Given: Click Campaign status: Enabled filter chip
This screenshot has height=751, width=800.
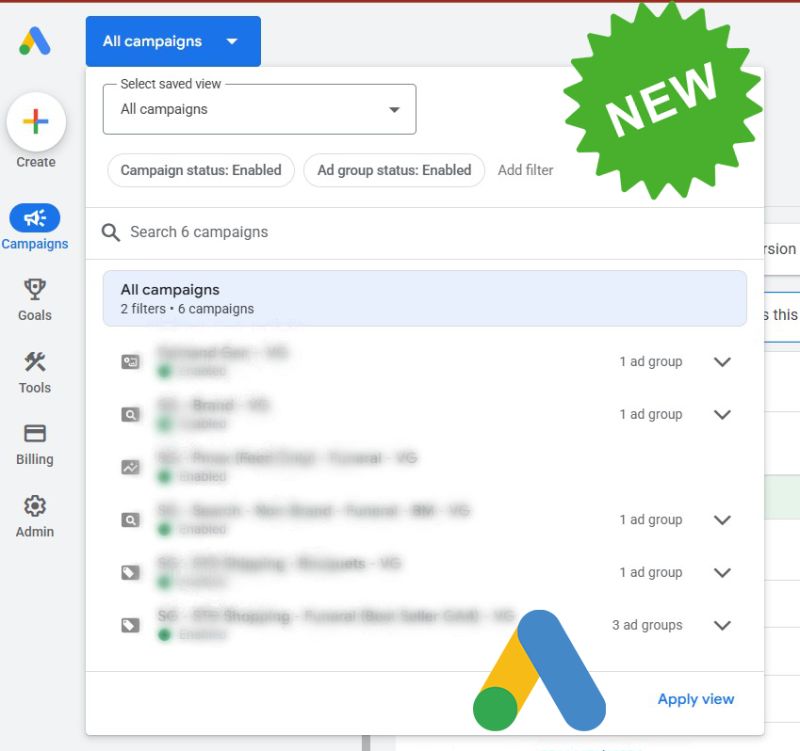Looking at the screenshot, I should pyautogui.click(x=201, y=170).
